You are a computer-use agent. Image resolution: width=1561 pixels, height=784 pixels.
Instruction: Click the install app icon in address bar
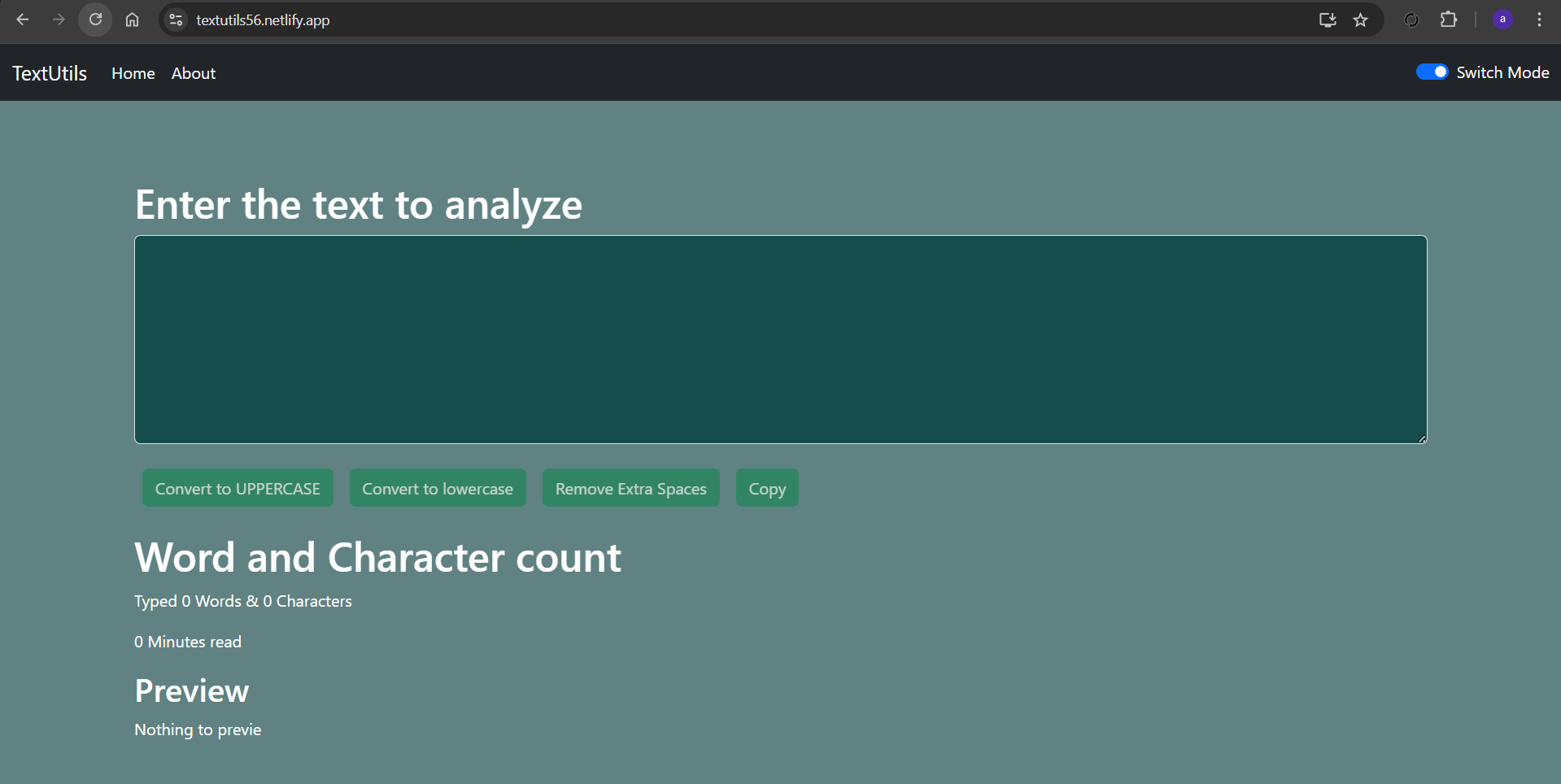[1328, 20]
